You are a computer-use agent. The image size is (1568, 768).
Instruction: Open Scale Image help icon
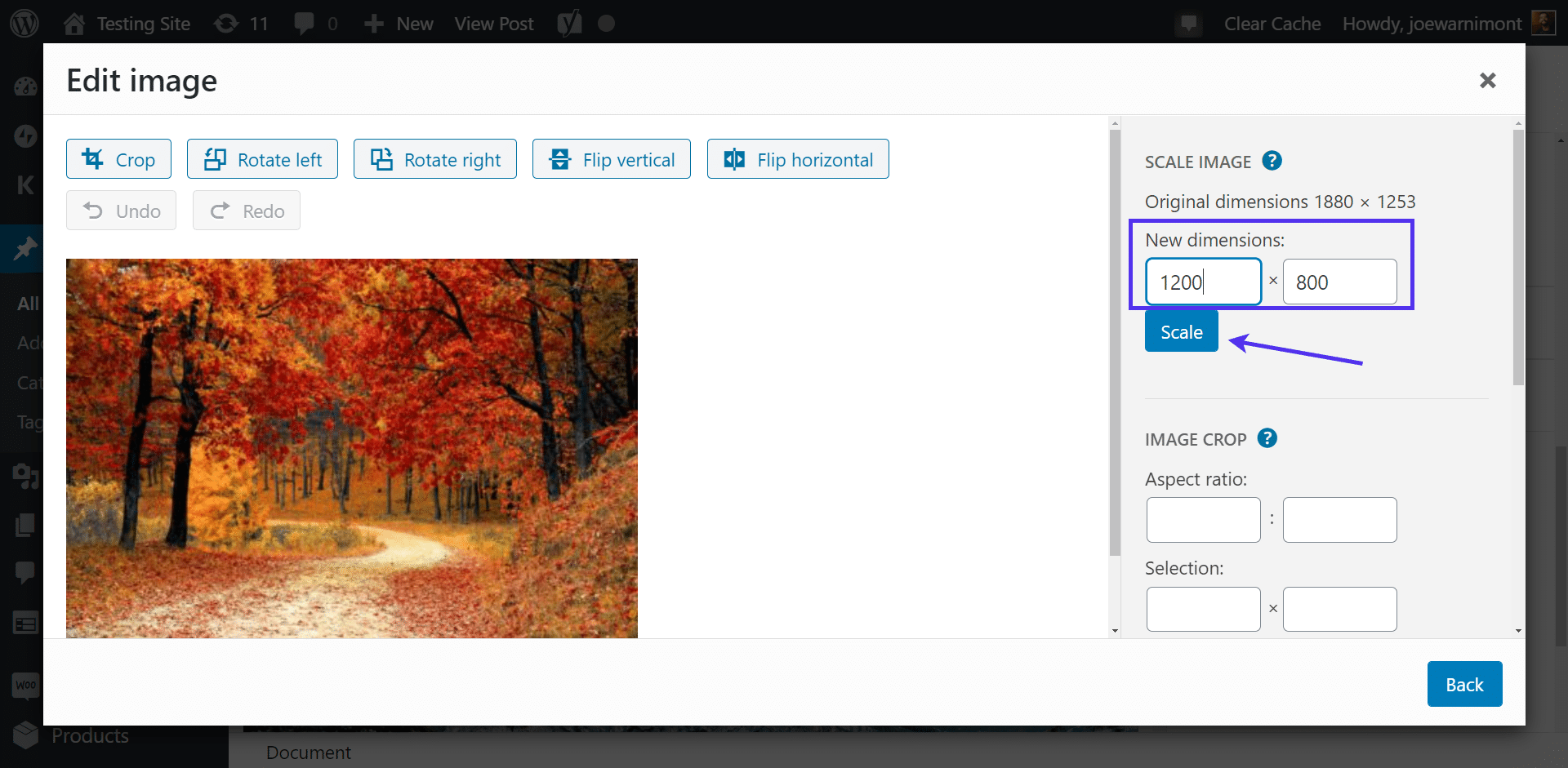click(x=1272, y=161)
